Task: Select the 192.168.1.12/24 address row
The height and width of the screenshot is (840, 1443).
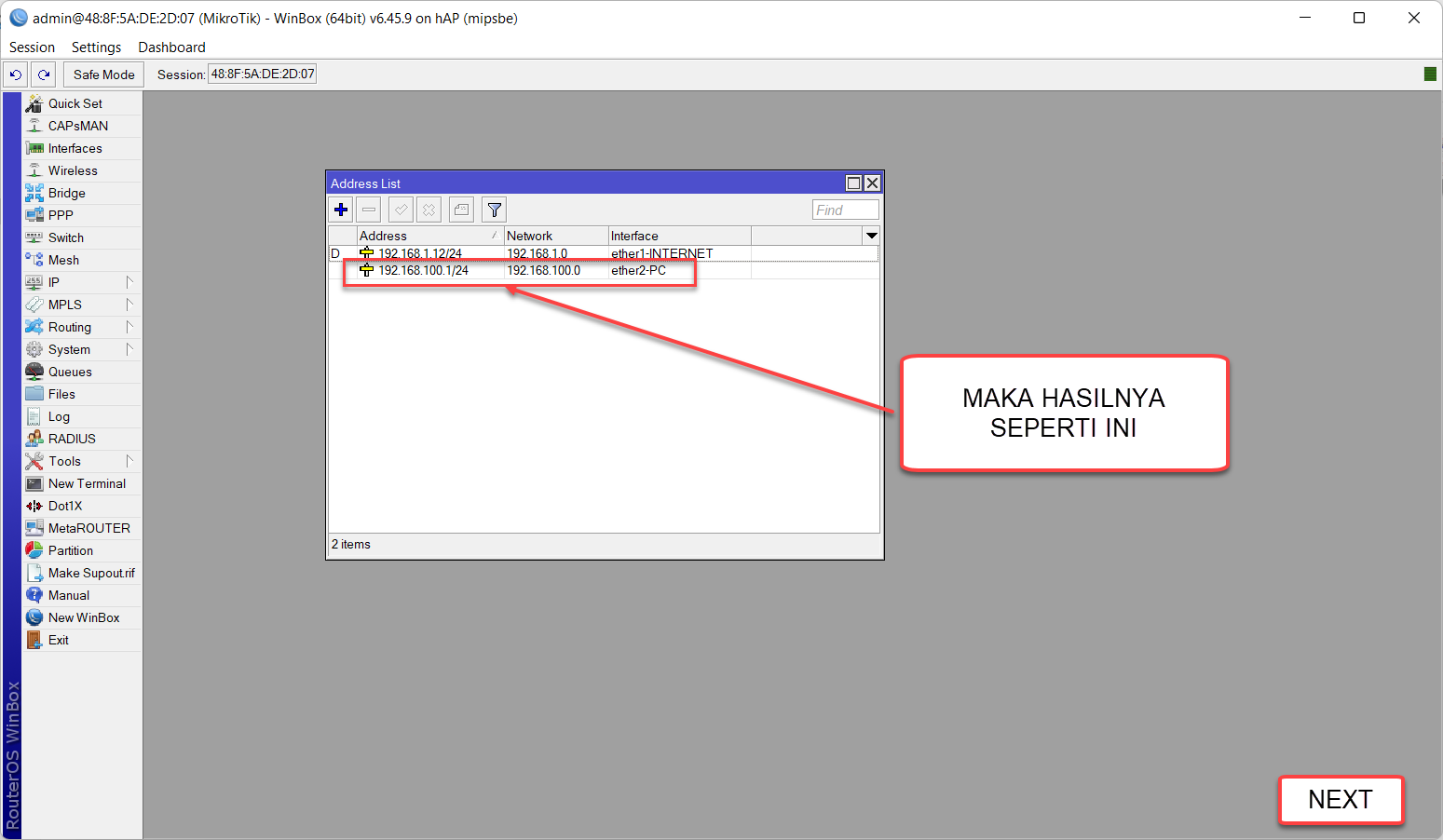Action: [604, 253]
